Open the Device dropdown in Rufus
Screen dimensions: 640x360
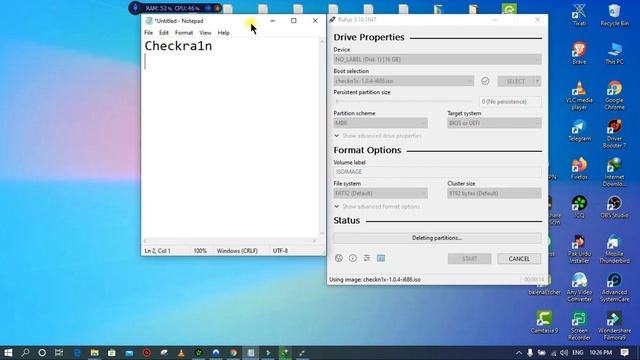pos(437,59)
